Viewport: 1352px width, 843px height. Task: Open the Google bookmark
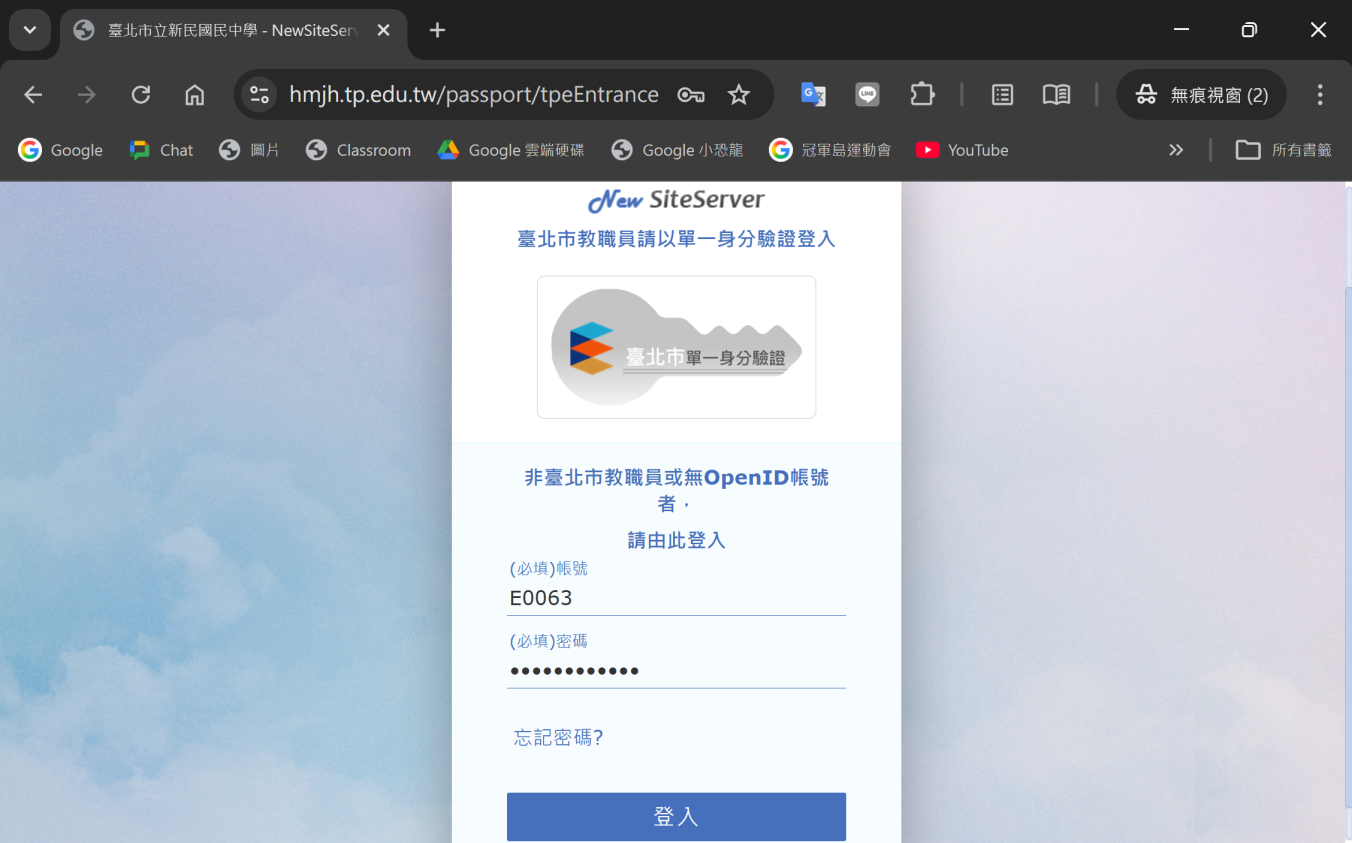click(x=61, y=150)
